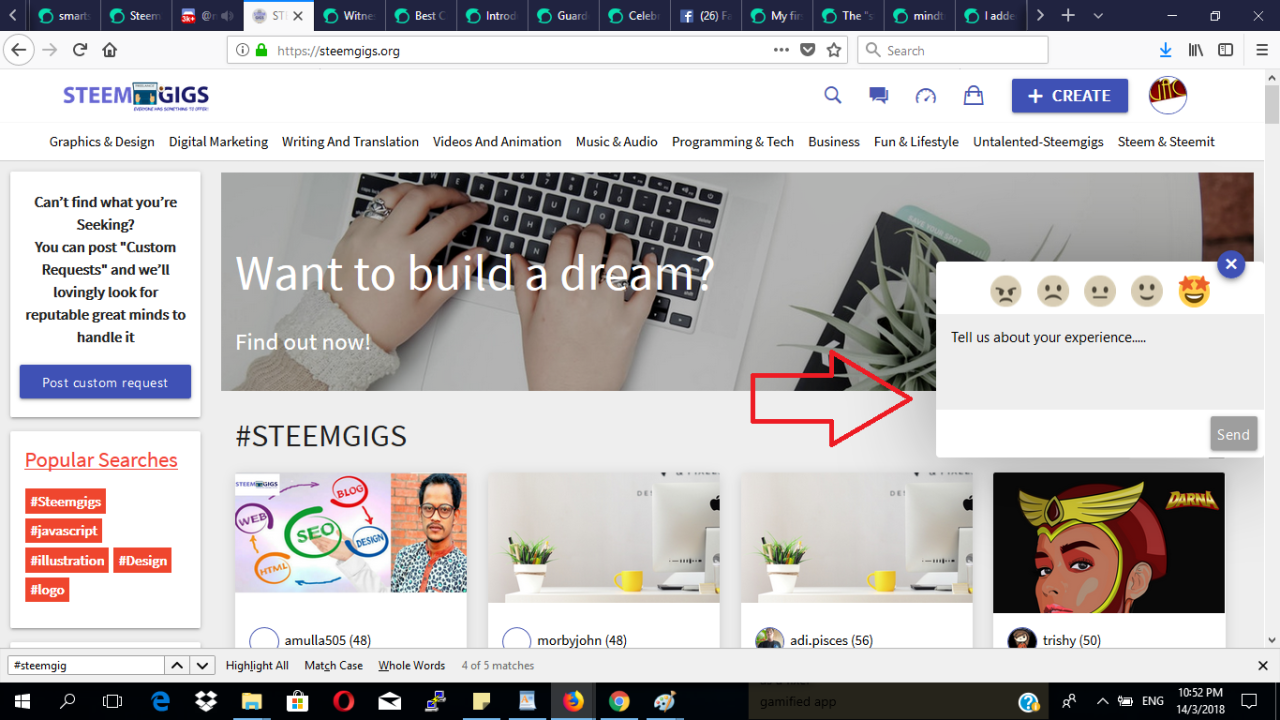Open the SEO gig thumbnail by amulla505
This screenshot has height=720, width=1280.
(351, 533)
